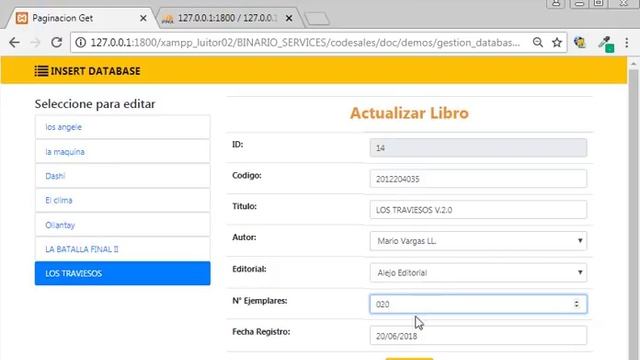Screen dimensions: 640x360
Task: Click the phpMyAdmin favicon on second tab
Action: tap(168, 19)
